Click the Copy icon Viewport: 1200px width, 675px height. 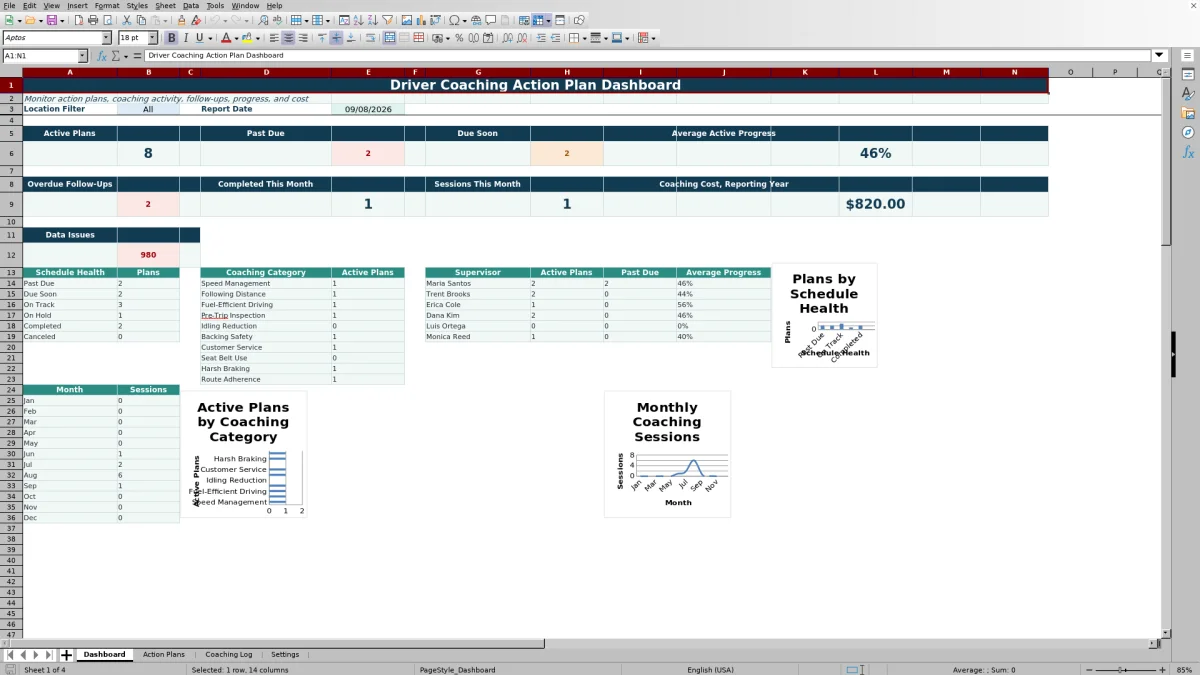coord(141,20)
